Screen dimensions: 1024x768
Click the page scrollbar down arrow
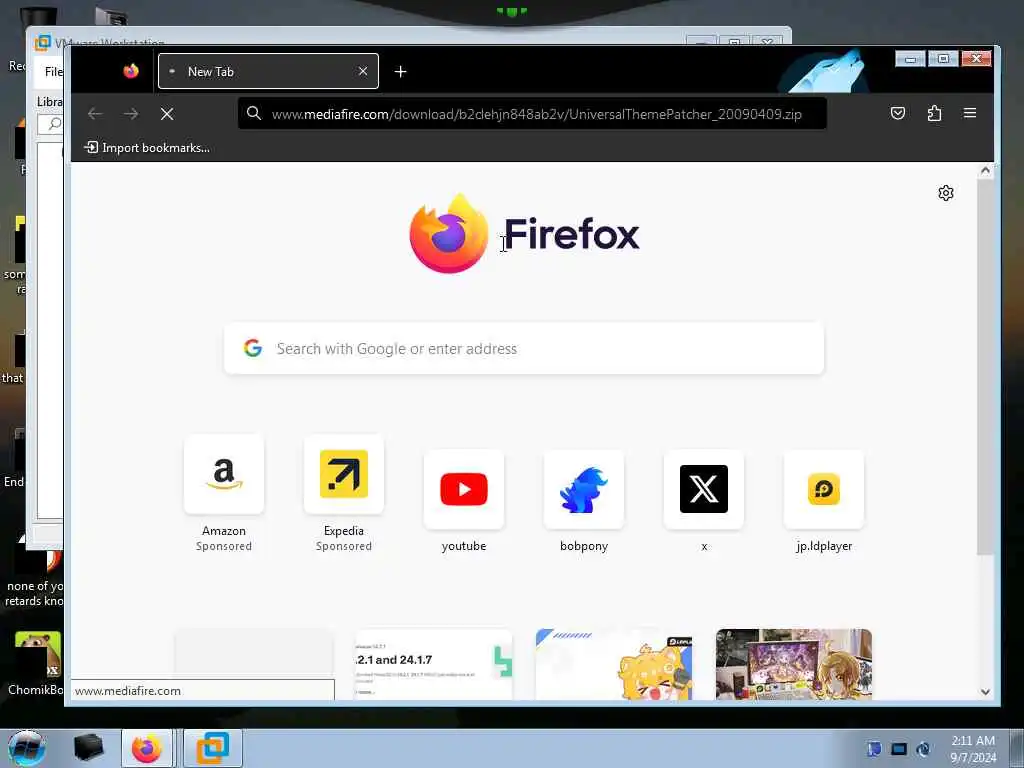[985, 692]
